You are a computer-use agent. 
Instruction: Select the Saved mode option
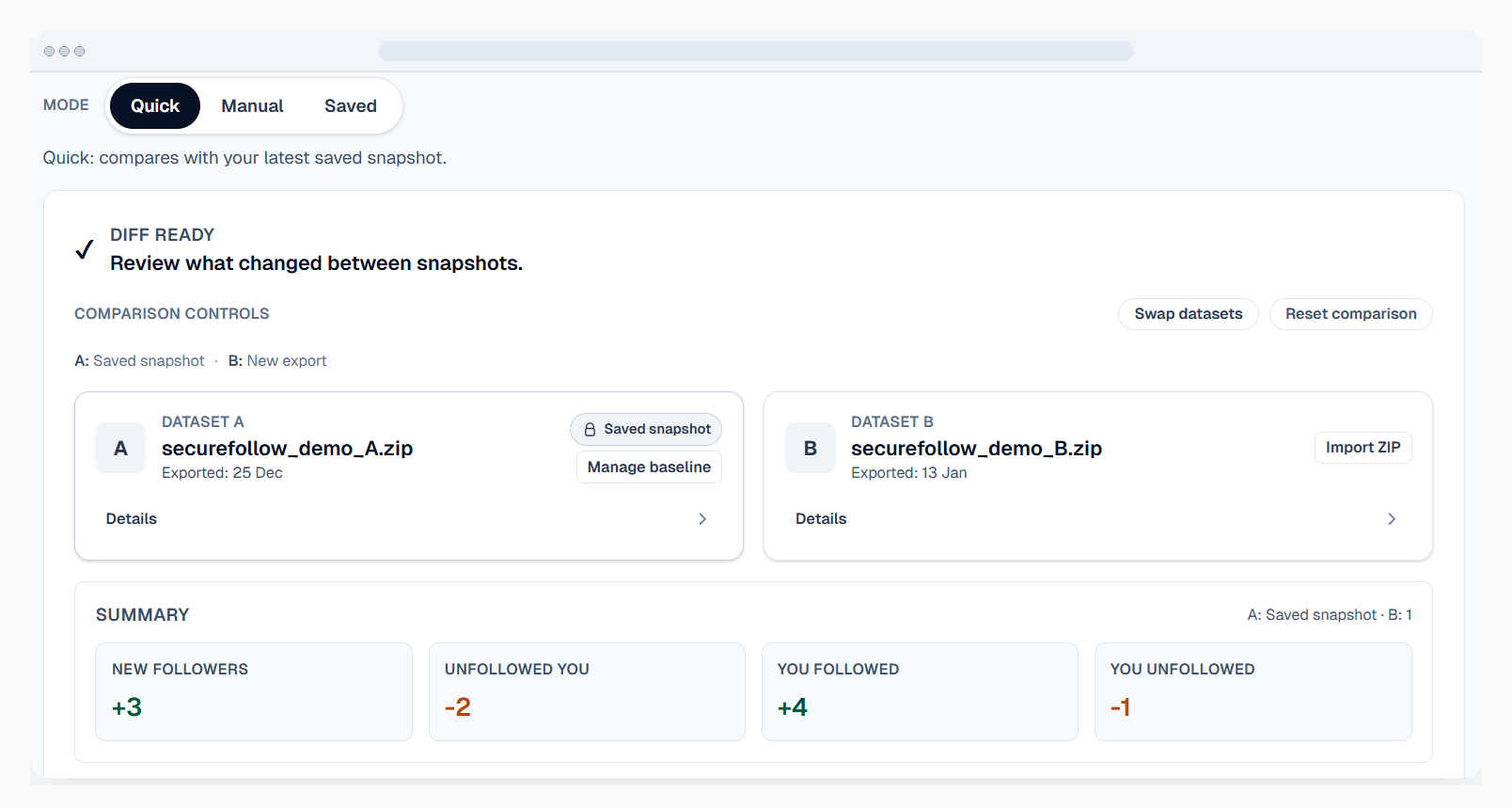tap(350, 106)
